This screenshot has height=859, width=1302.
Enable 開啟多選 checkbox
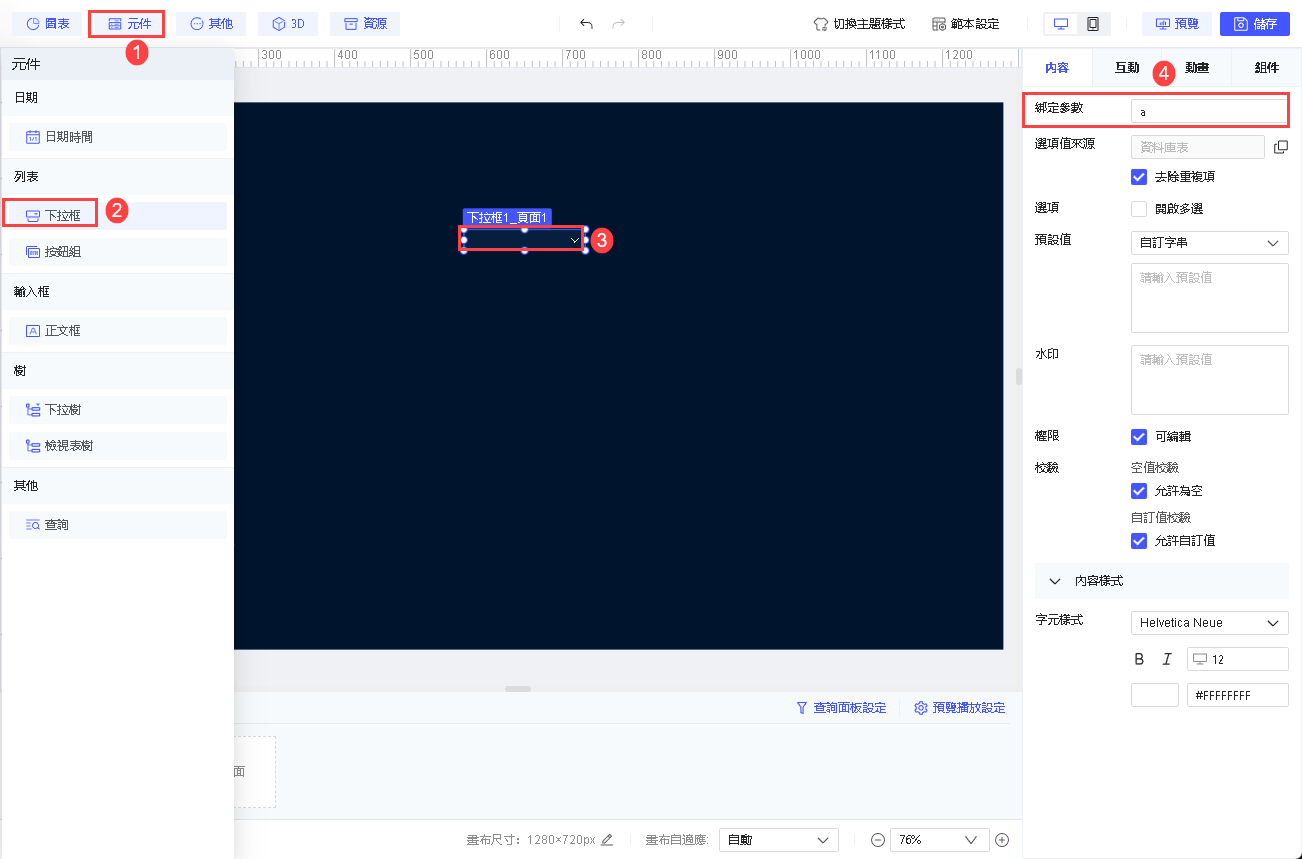coord(1138,209)
